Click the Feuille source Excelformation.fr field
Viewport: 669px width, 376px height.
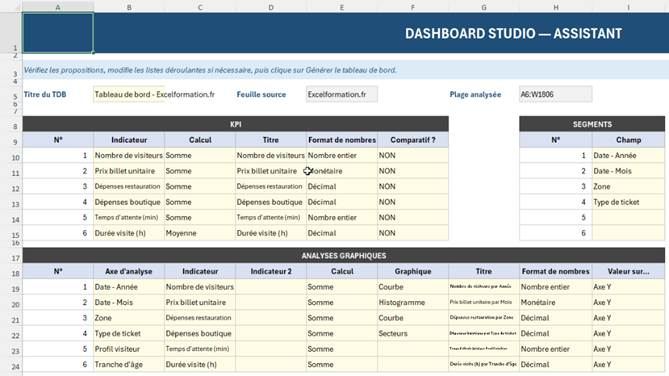[x=342, y=94]
